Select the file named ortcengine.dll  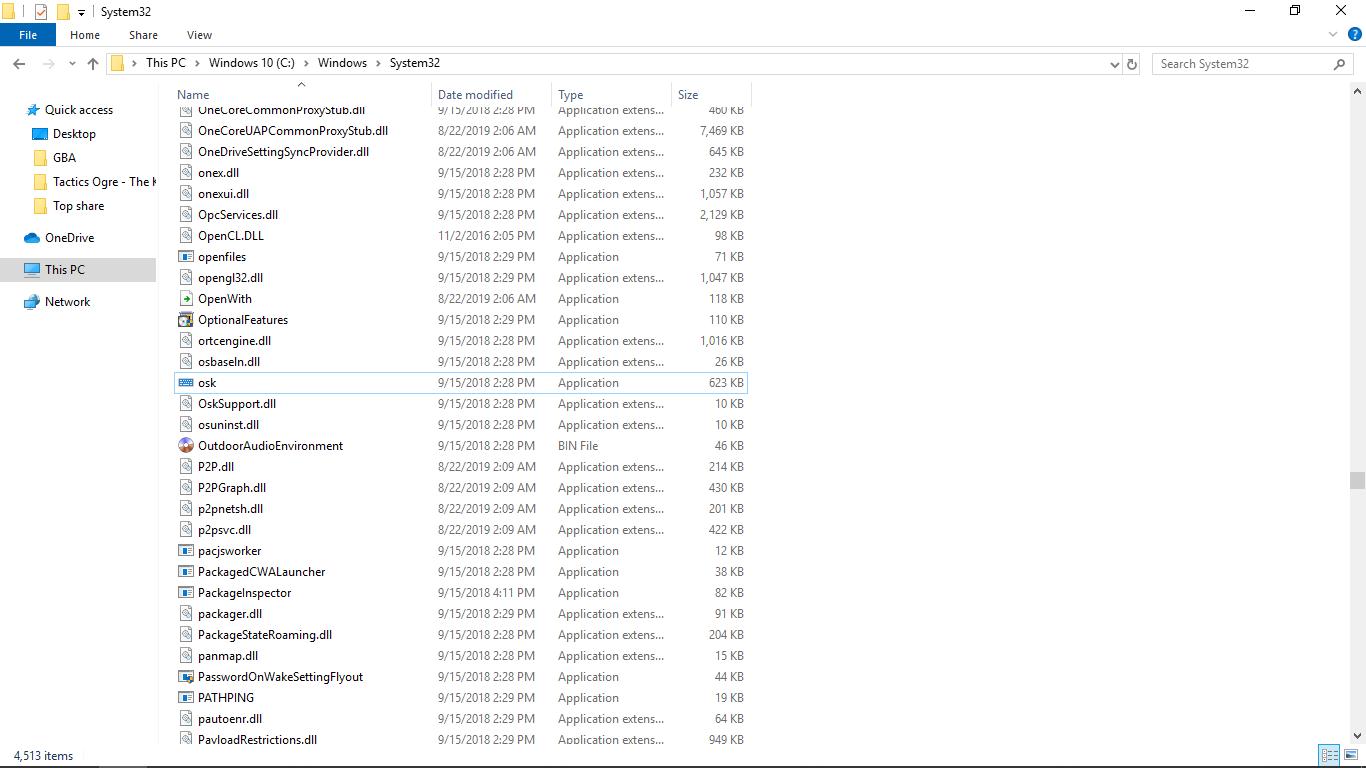pos(234,341)
